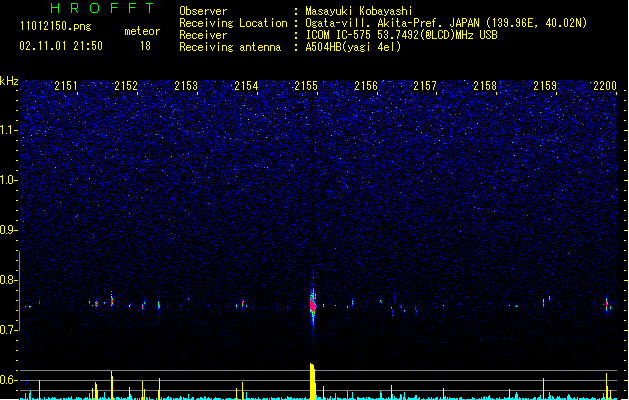Click the 2200 time marker
Screen dimensions: 629x400
point(605,86)
